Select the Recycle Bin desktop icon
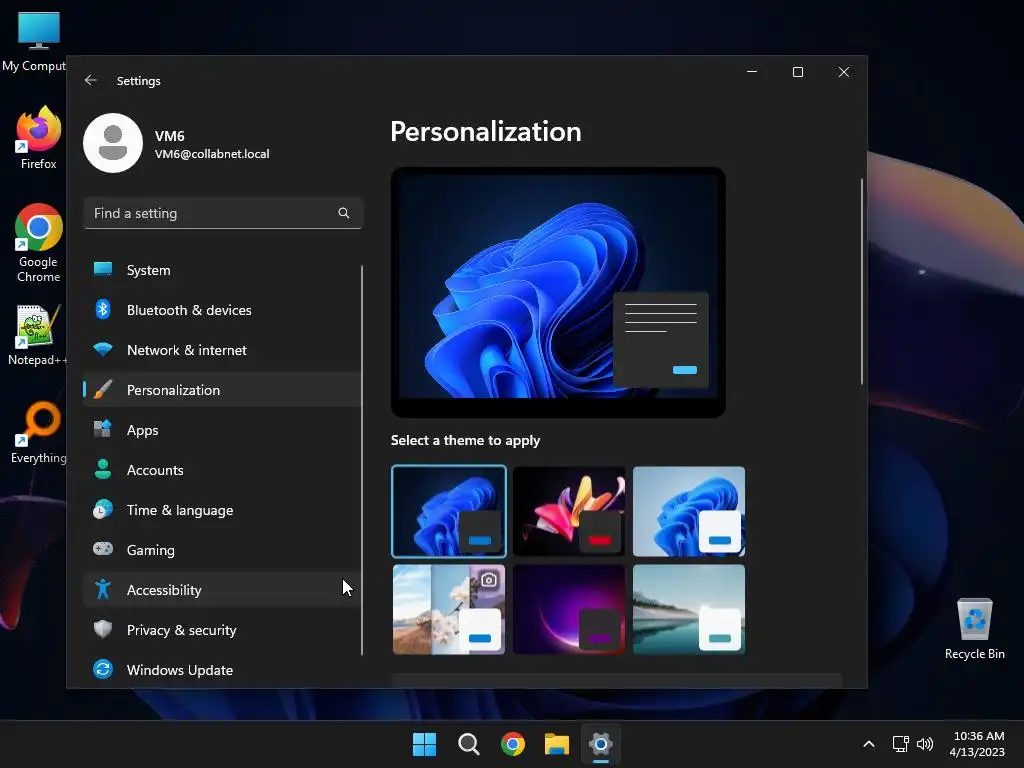This screenshot has height=768, width=1024. tap(974, 629)
